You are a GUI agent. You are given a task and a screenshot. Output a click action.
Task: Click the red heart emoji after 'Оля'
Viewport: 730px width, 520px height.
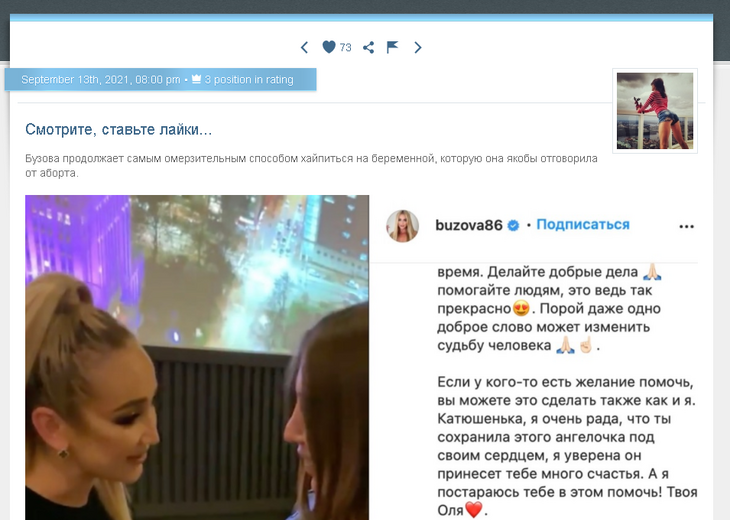point(474,511)
